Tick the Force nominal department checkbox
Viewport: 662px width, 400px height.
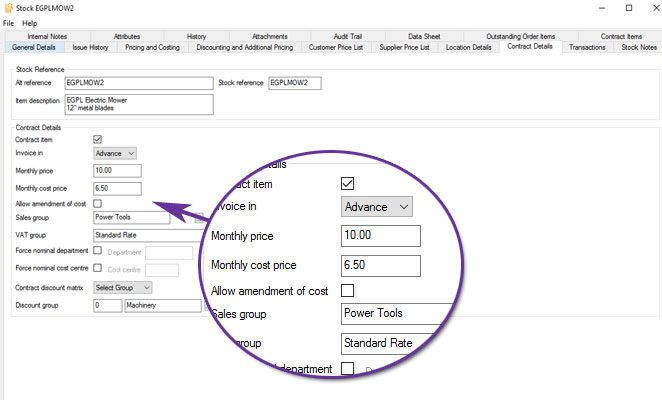pyautogui.click(x=97, y=251)
